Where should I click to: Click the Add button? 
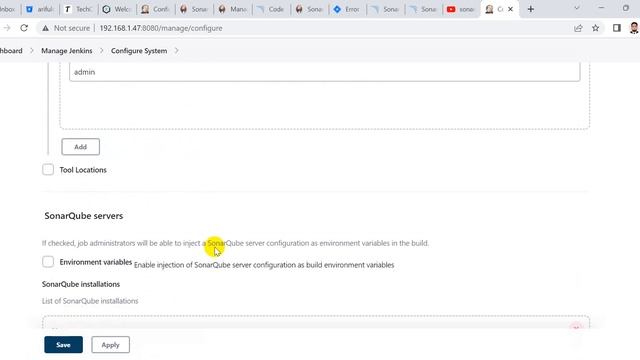click(x=80, y=147)
